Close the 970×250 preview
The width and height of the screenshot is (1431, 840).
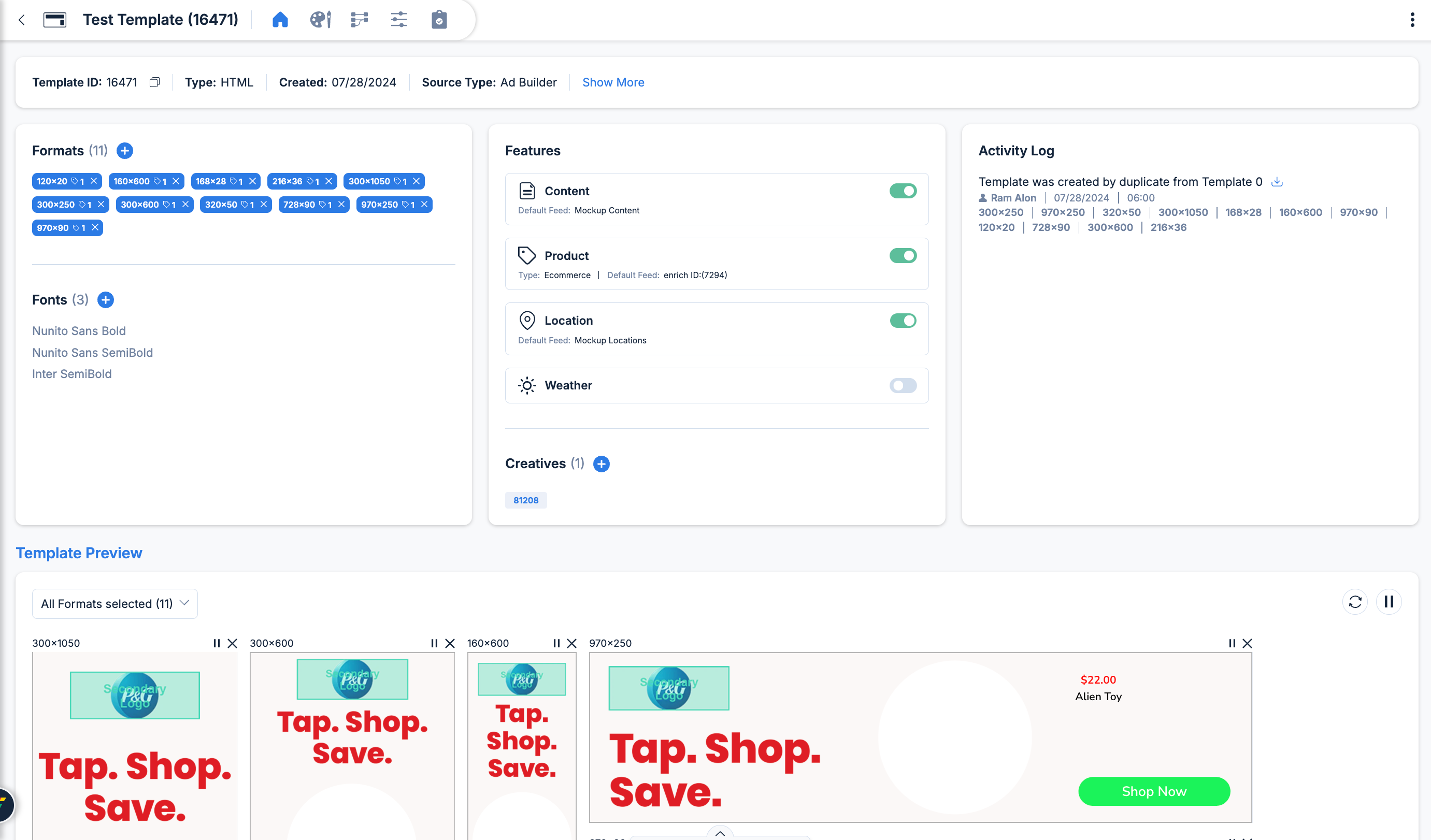point(1247,643)
